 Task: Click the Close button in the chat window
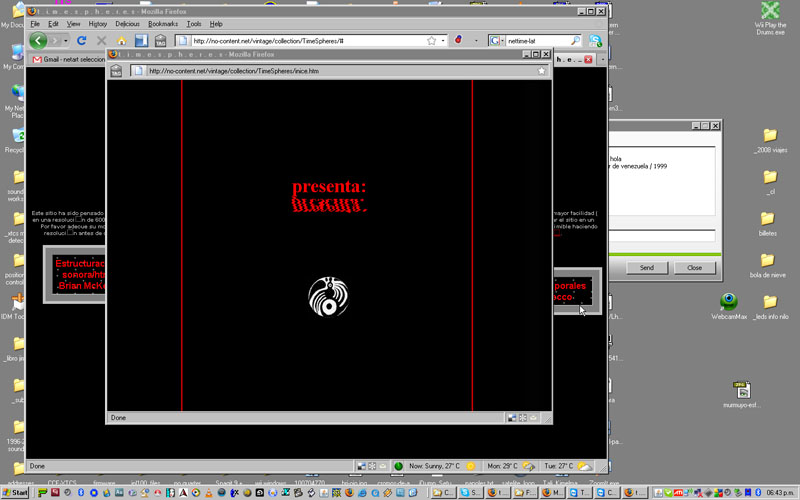click(x=693, y=268)
